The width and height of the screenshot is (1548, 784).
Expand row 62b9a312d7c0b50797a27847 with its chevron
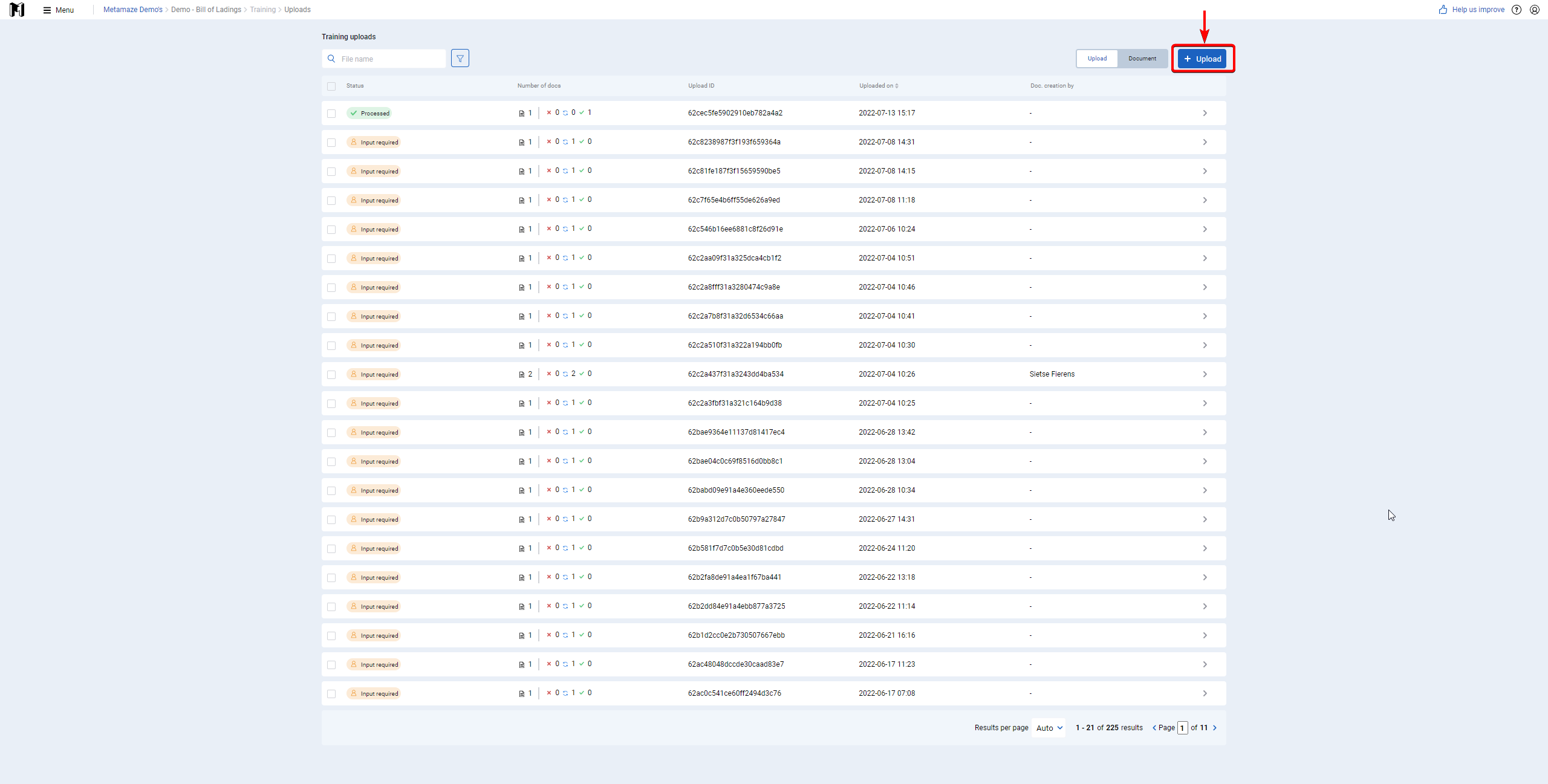coord(1205,519)
